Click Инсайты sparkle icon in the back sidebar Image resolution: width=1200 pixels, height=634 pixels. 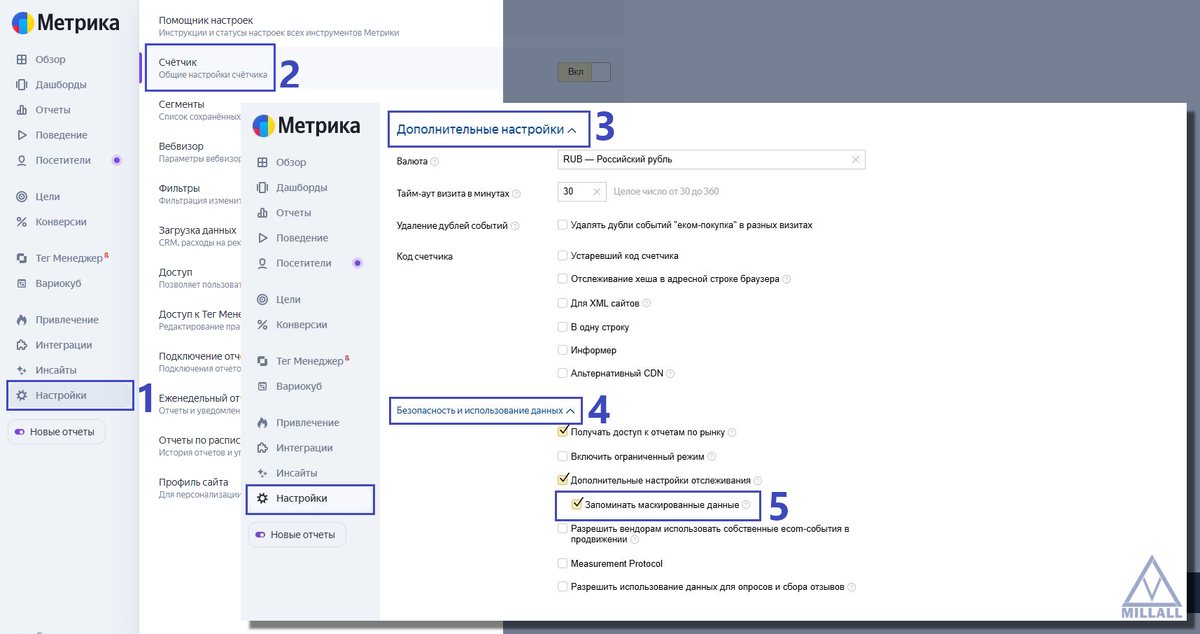[22, 370]
